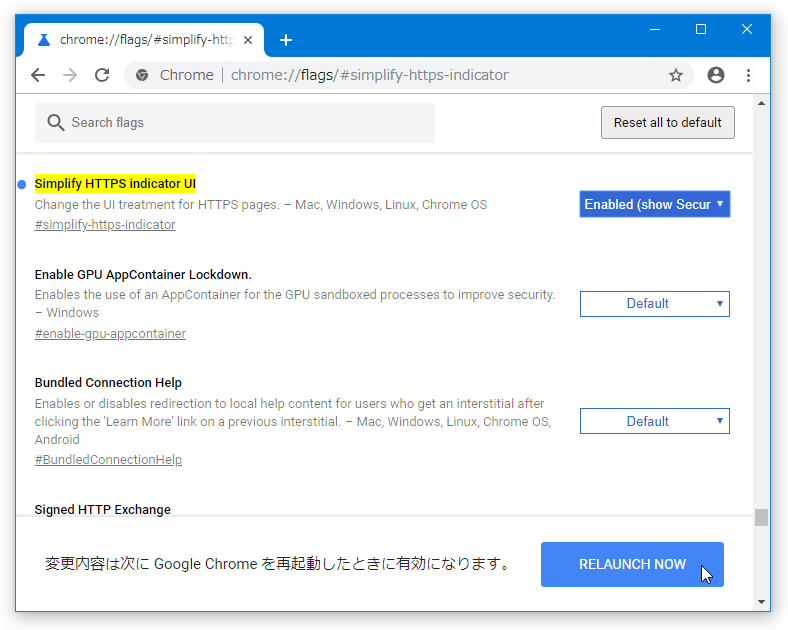Click the Enable GPU AppContainer Lockdown title

[x=143, y=275]
